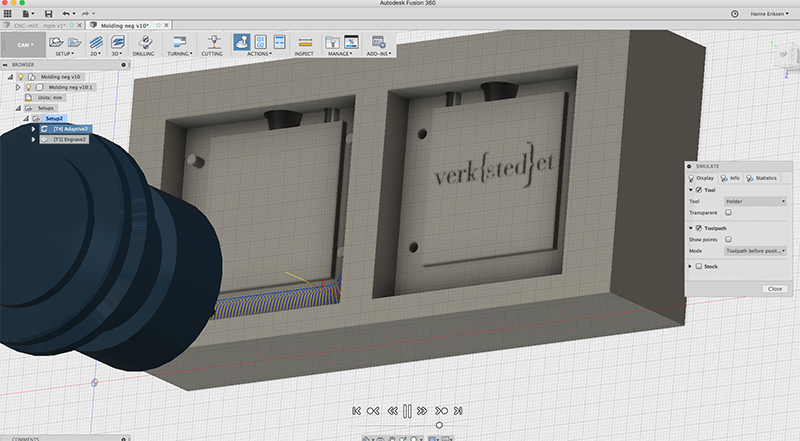Pause the simulation playback

pos(407,411)
